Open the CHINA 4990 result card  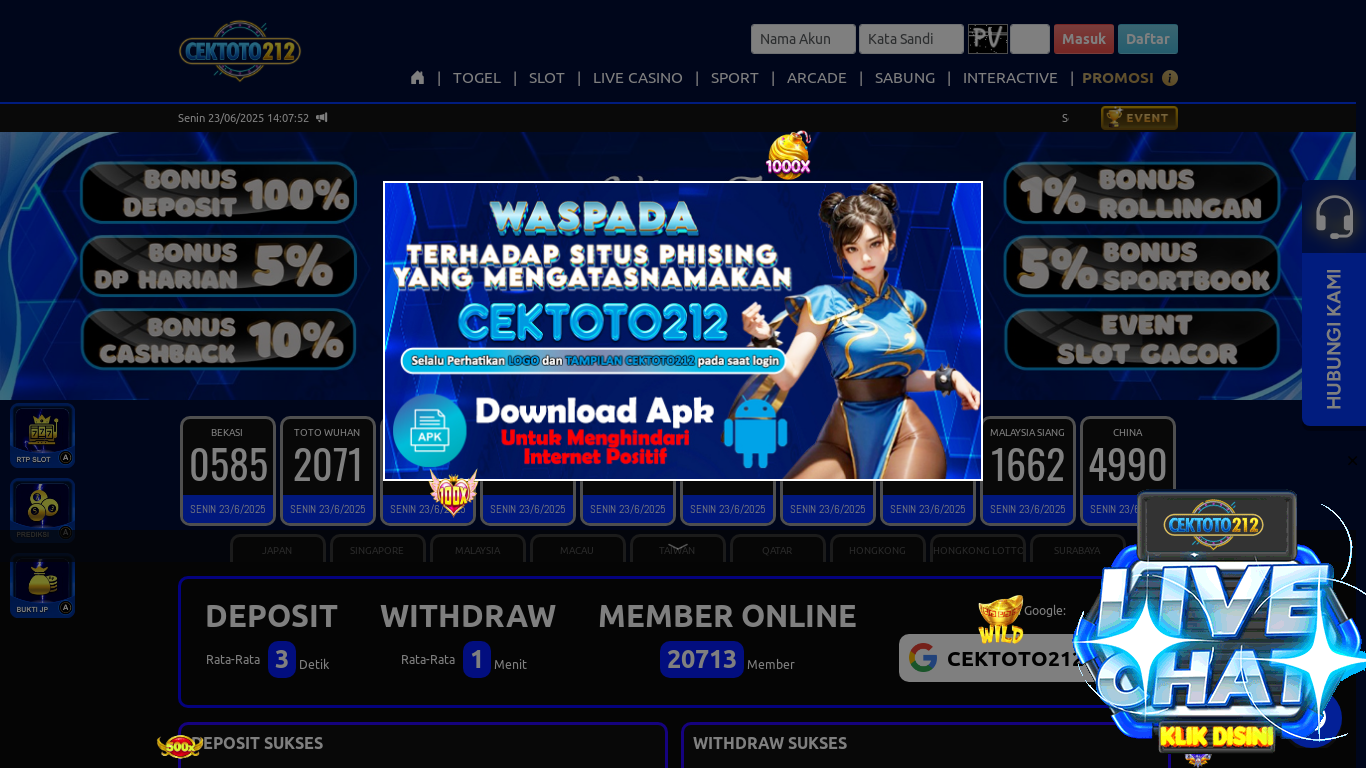[1128, 471]
